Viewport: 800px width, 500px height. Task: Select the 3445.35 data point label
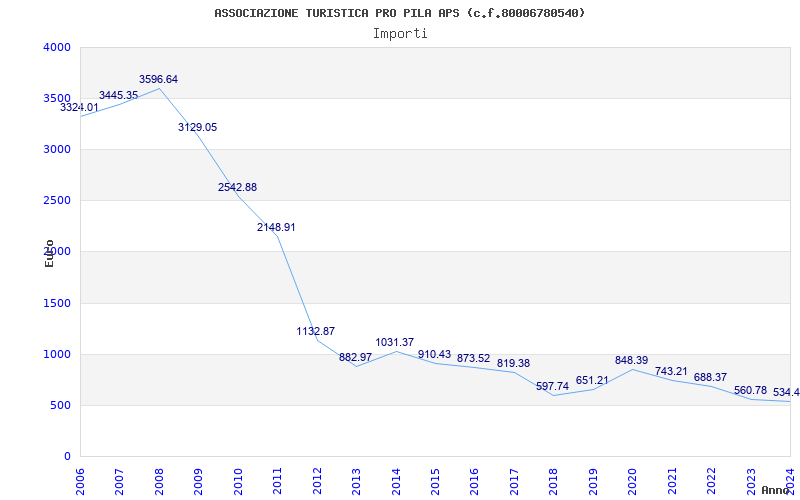(x=118, y=95)
